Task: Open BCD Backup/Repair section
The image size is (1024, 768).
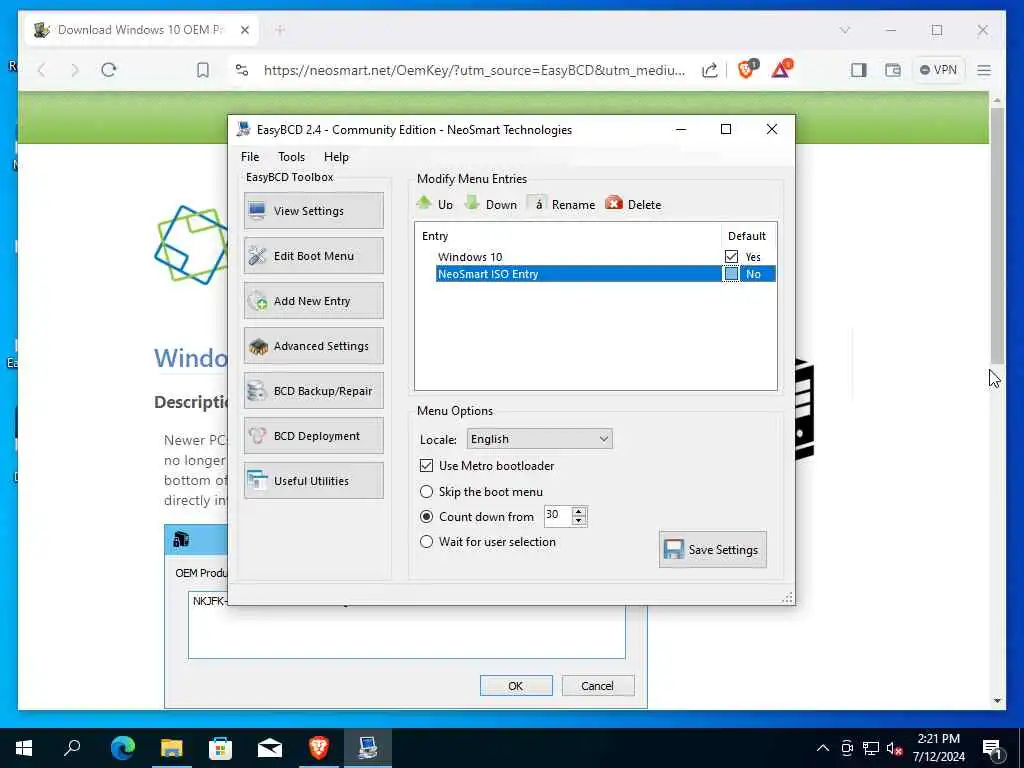Action: pyautogui.click(x=313, y=391)
